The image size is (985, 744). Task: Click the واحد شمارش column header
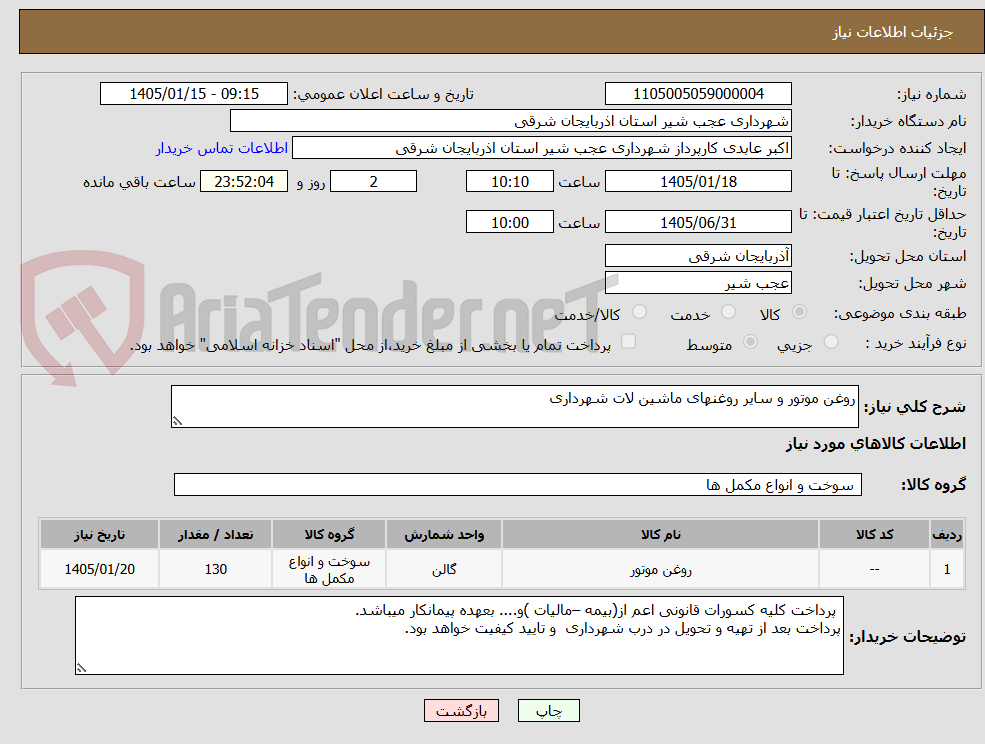click(444, 534)
